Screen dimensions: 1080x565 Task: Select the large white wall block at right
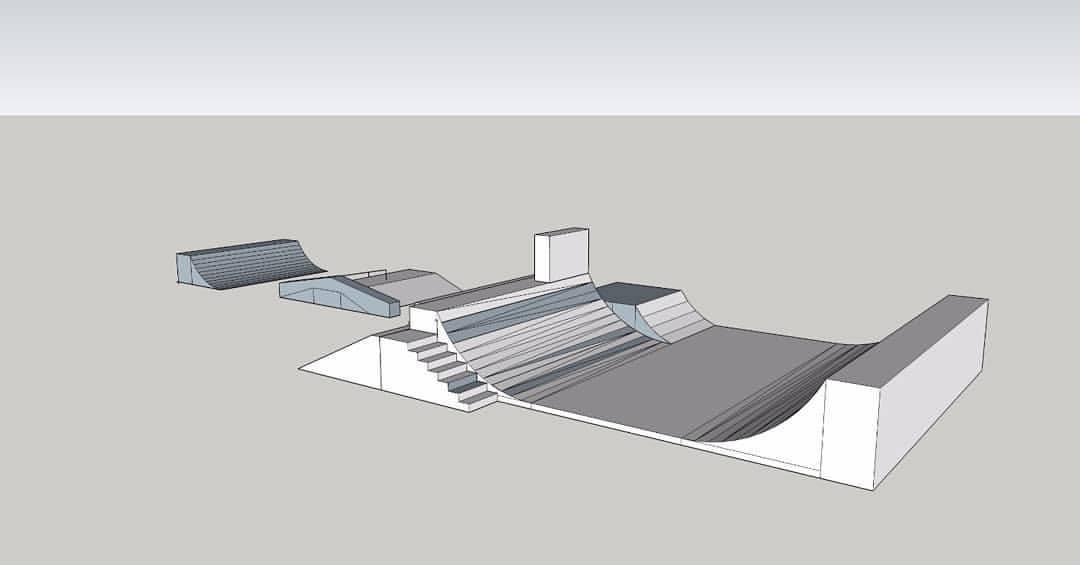(906, 393)
